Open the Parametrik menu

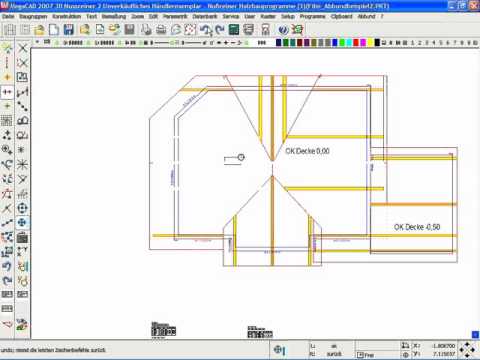(175, 16)
